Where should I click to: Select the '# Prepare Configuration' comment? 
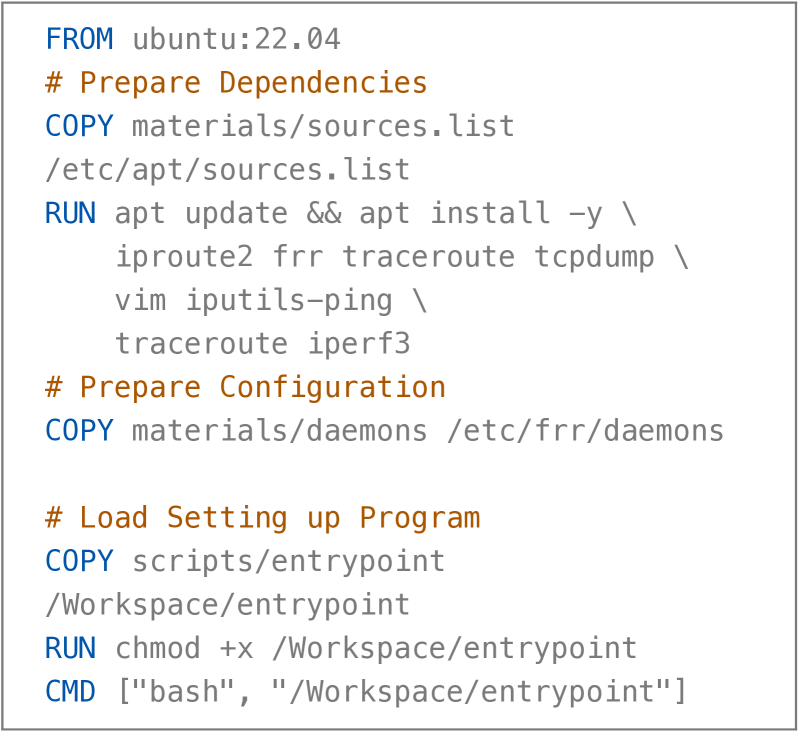(245, 388)
